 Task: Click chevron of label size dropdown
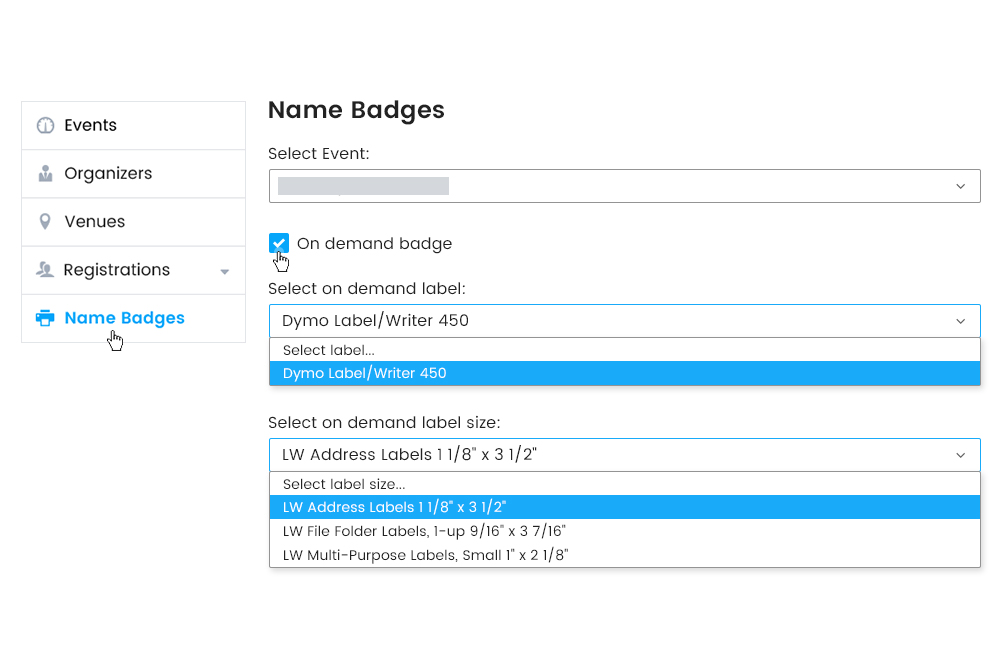960,455
